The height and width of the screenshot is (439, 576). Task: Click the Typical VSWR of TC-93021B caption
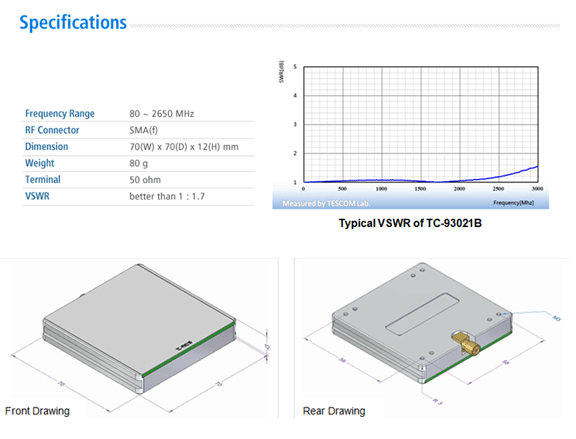click(x=410, y=223)
